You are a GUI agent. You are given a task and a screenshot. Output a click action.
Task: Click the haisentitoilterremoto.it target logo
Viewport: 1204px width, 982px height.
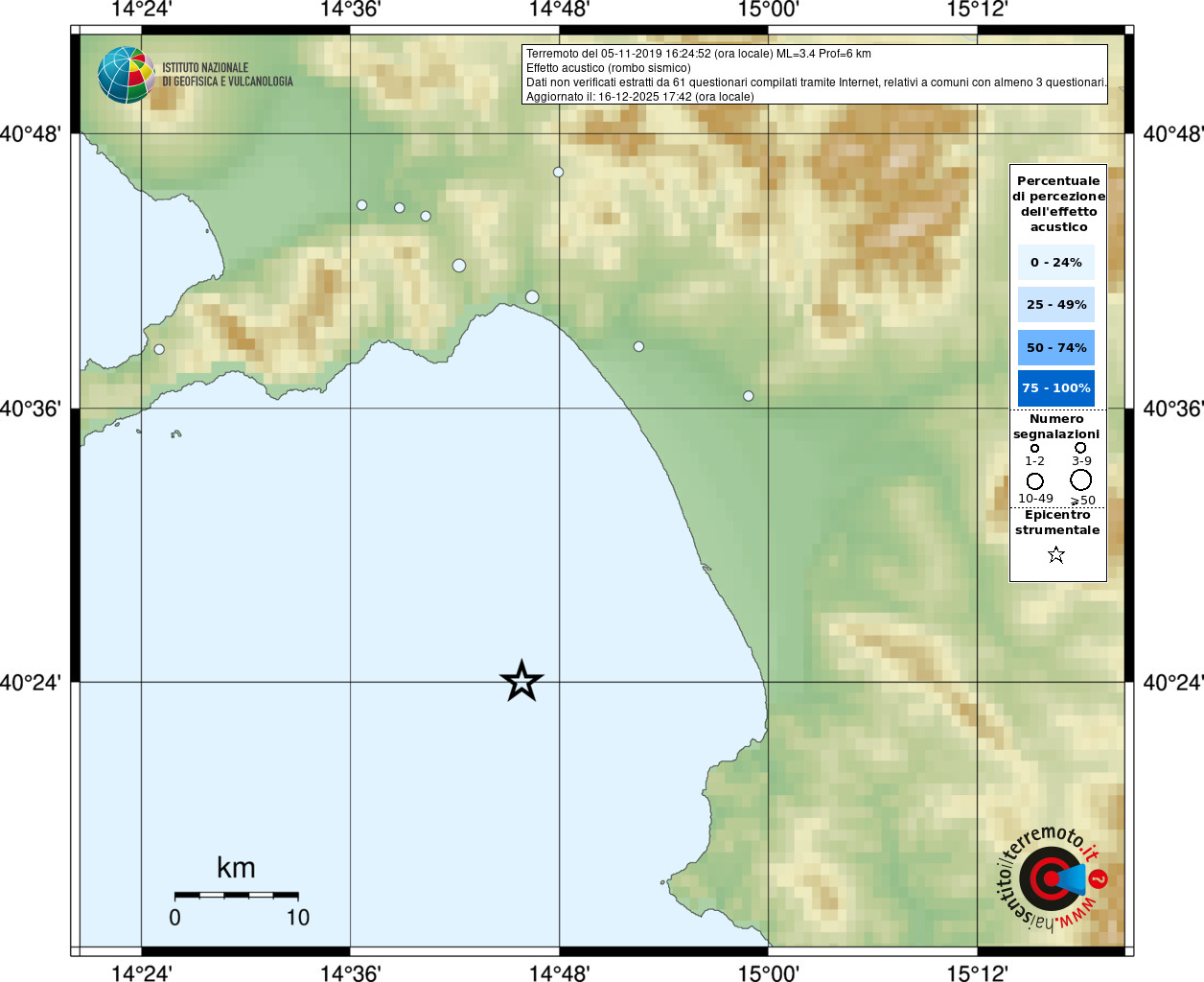point(1052,878)
